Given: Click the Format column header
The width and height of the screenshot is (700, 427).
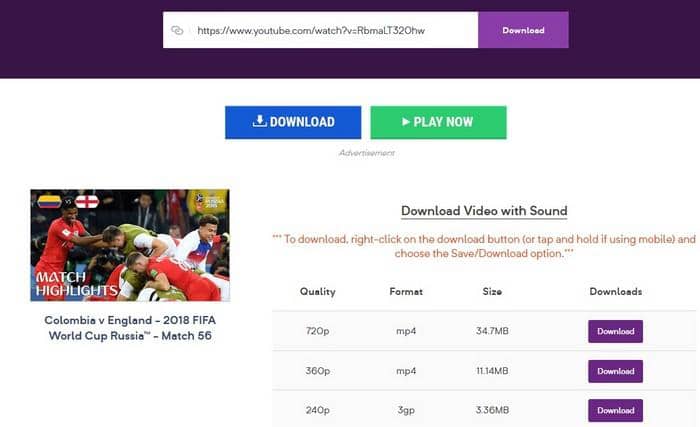Looking at the screenshot, I should click(x=406, y=292).
